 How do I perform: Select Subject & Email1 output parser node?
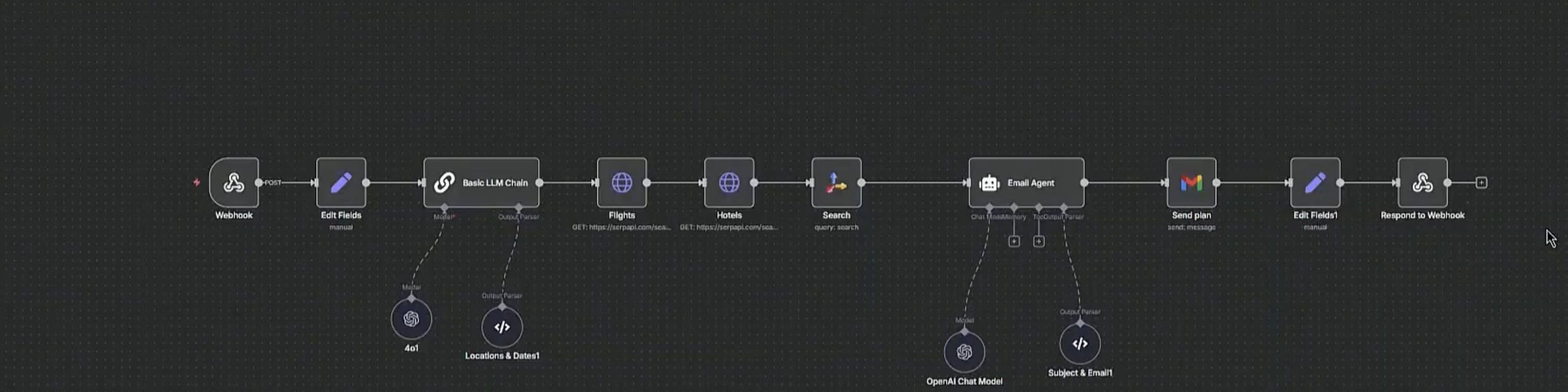[1080, 343]
